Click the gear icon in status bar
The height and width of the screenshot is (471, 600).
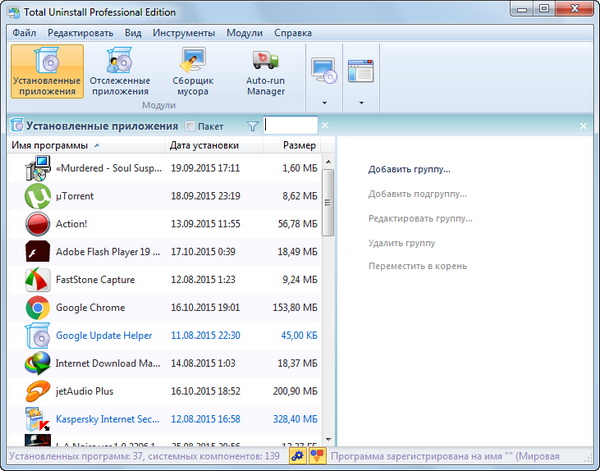click(297, 456)
